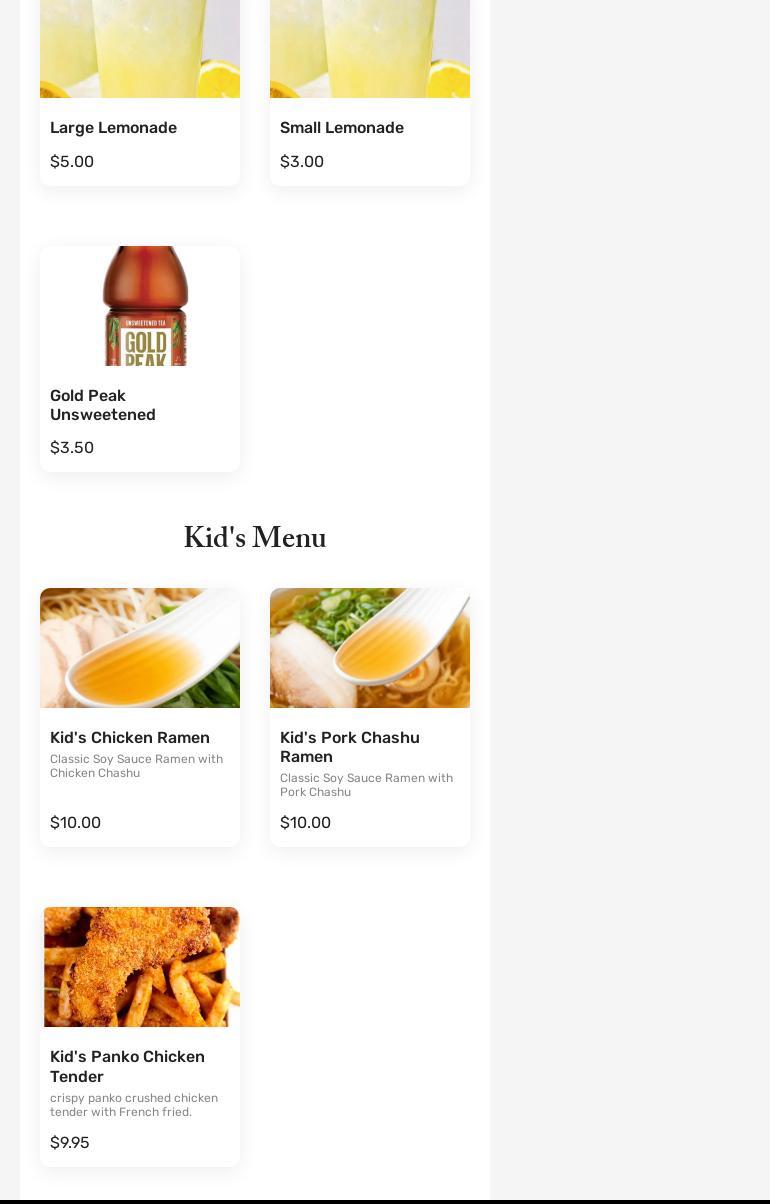Select the Gold Peak Unsweetened title
The width and height of the screenshot is (770, 1204).
(x=103, y=405)
